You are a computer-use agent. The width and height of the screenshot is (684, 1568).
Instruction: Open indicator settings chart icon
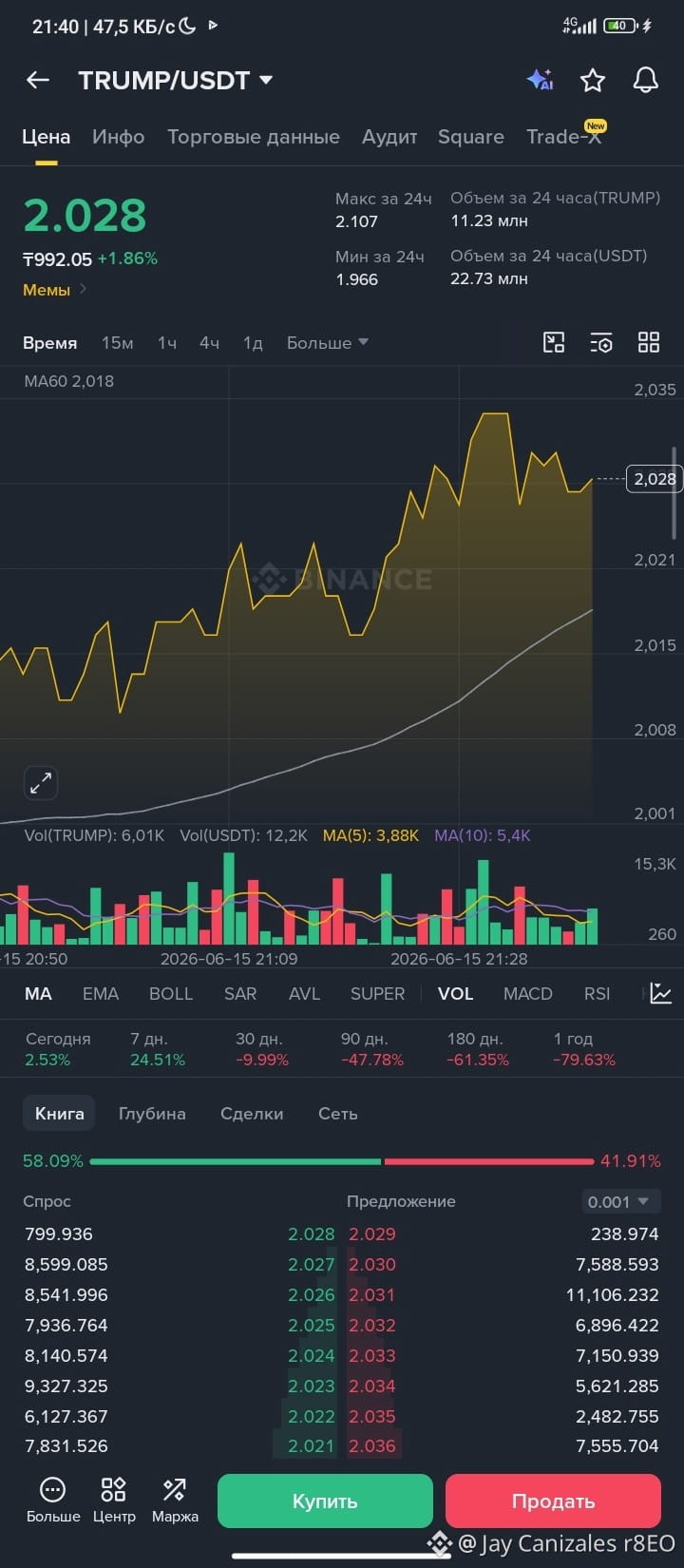click(661, 994)
